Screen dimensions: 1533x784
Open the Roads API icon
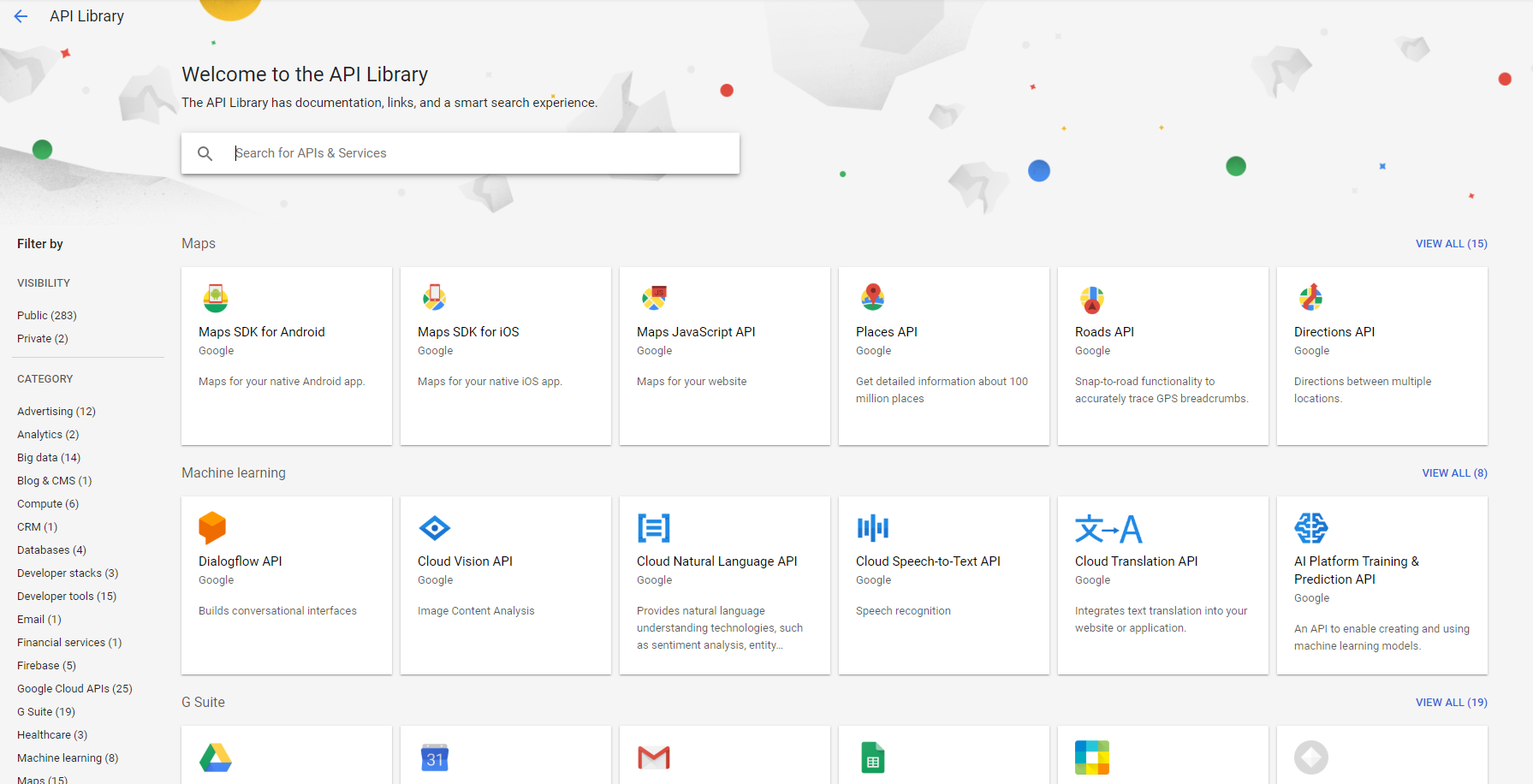1092,300
